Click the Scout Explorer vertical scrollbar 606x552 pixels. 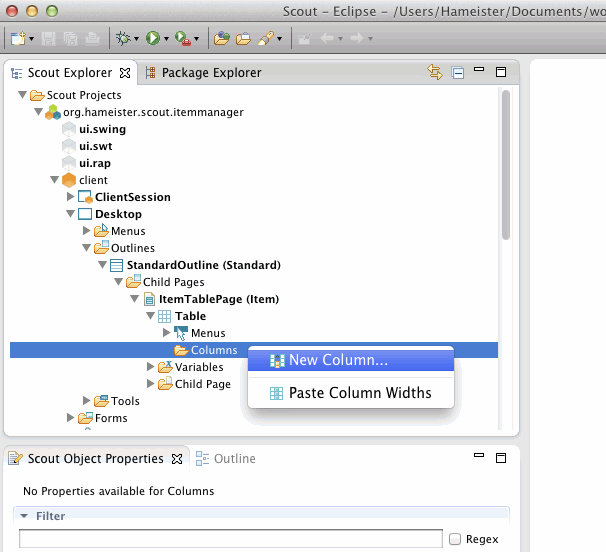pyautogui.click(x=506, y=170)
